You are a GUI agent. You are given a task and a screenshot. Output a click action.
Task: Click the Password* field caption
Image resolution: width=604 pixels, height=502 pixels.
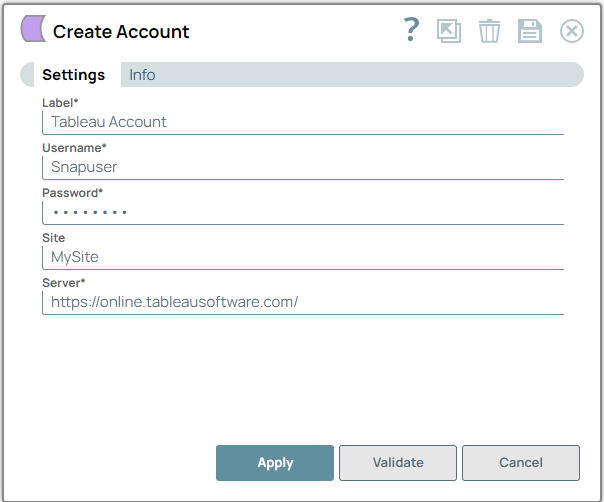point(73,193)
